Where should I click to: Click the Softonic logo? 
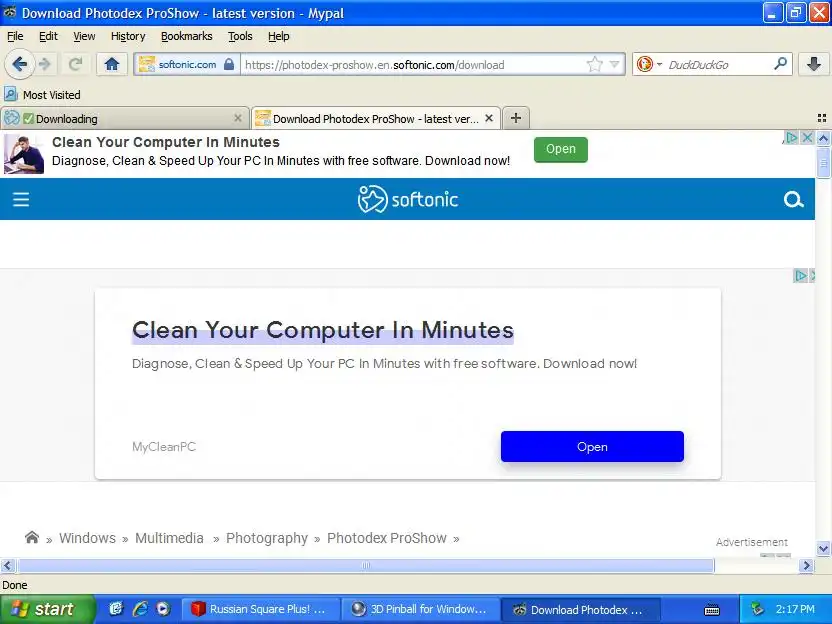coord(408,199)
